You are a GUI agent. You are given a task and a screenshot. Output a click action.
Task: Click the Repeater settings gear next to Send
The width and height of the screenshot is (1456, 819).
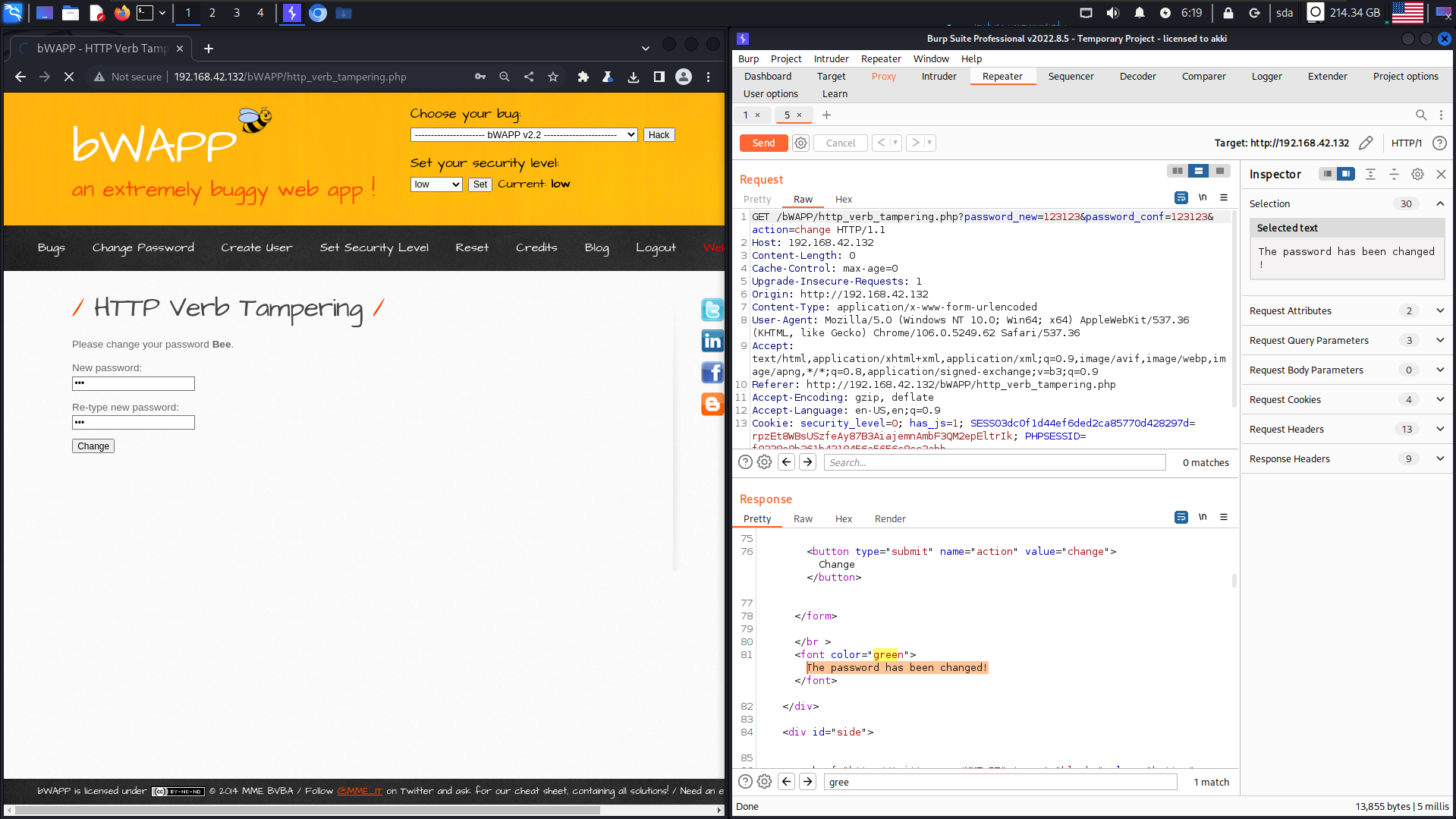[800, 143]
